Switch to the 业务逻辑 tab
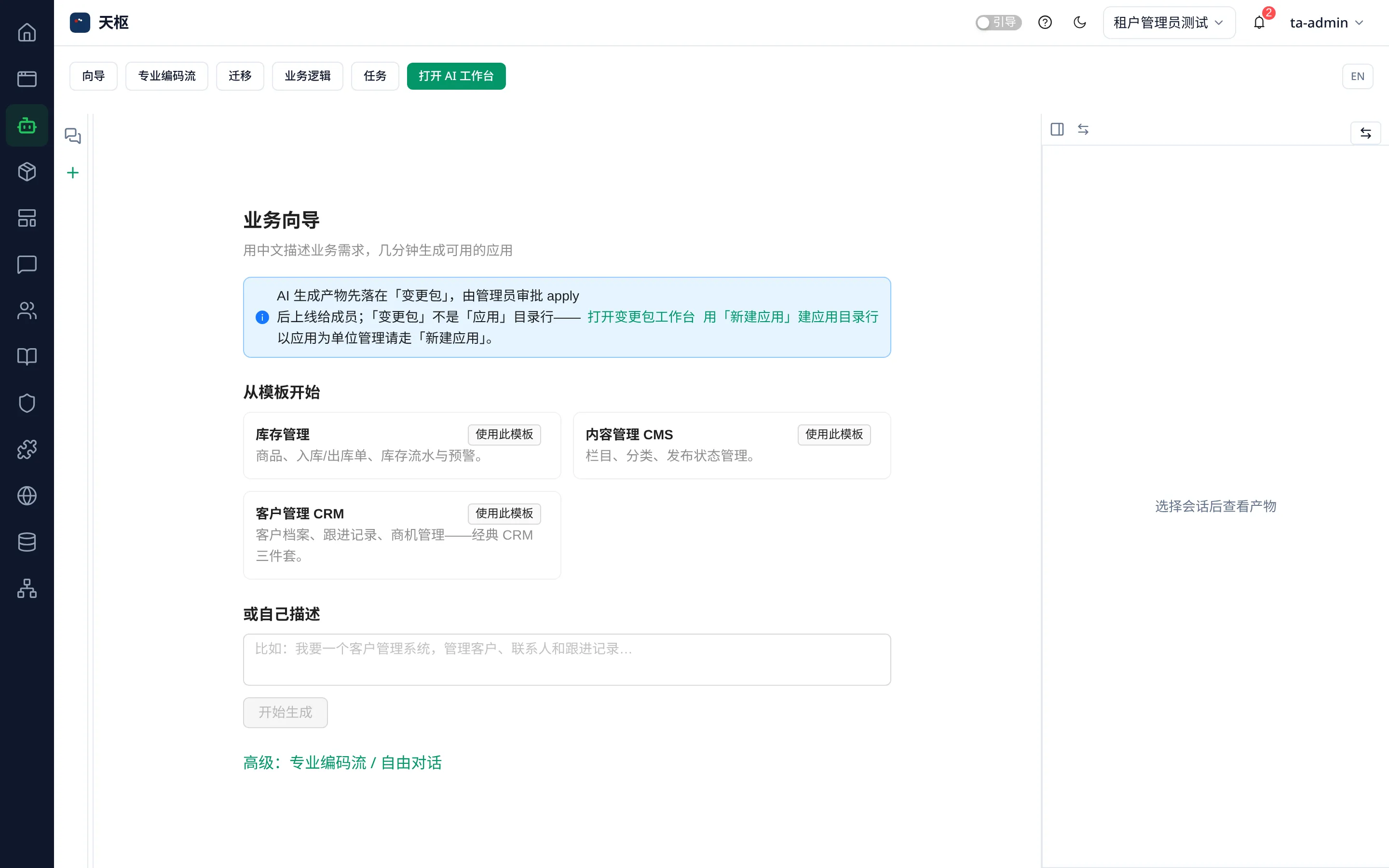This screenshot has width=1389, height=868. pos(307,76)
